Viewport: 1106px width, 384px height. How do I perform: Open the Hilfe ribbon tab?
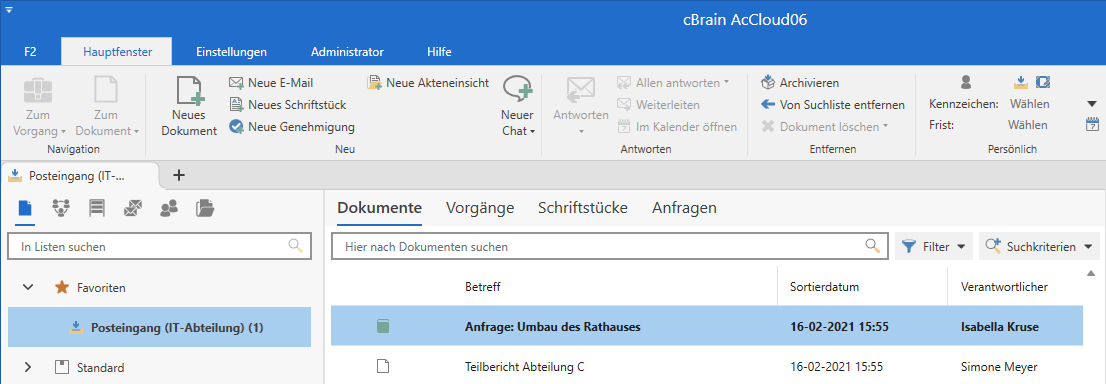click(x=439, y=52)
